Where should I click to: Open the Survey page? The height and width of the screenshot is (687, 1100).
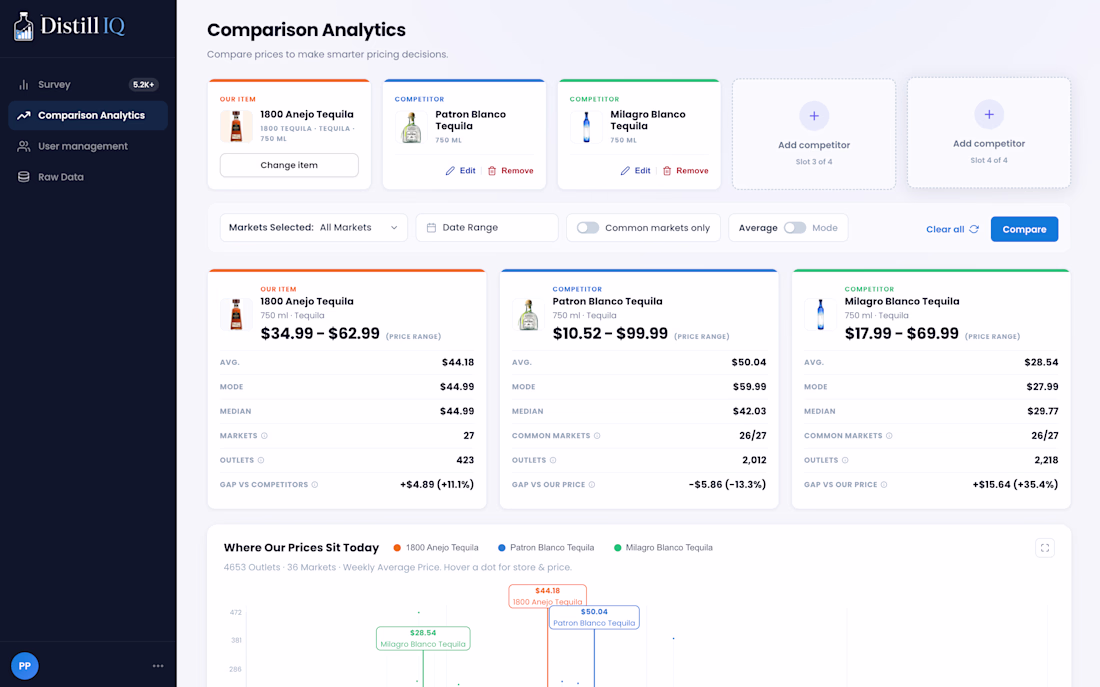click(88, 84)
